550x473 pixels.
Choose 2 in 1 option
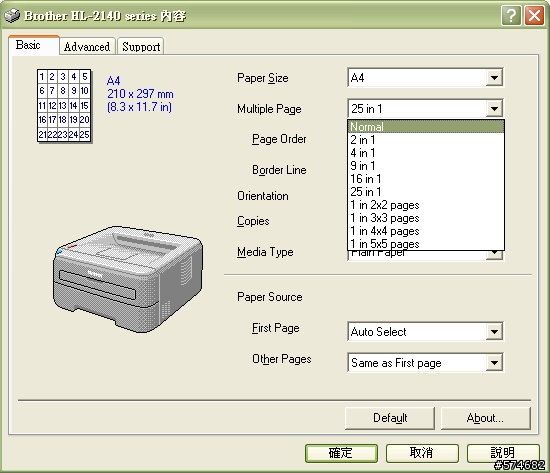426,140
